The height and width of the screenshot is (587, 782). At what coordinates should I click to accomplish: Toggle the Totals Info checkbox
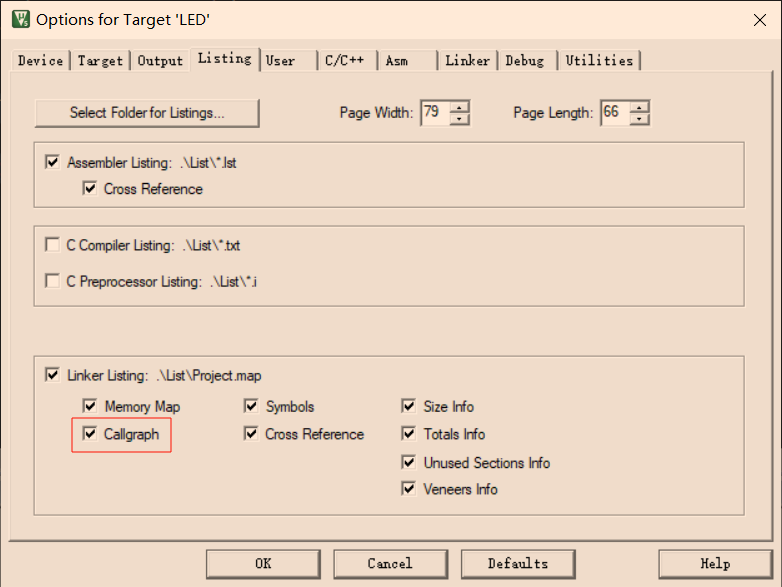click(408, 434)
